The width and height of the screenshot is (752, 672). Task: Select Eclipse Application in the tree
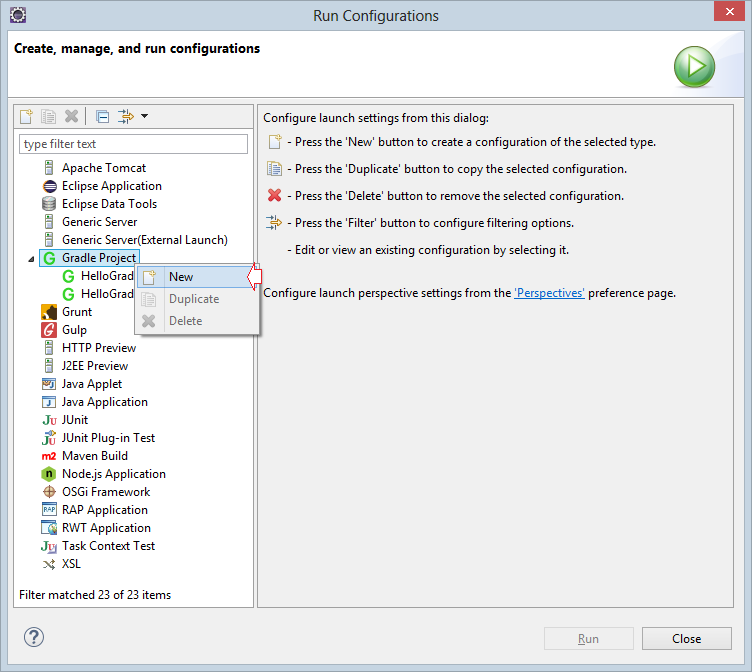[112, 186]
